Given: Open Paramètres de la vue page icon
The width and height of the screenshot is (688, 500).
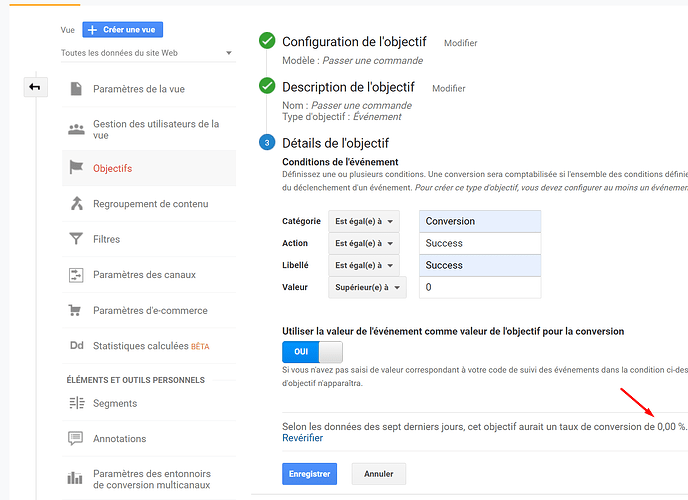Looking at the screenshot, I should pos(76,89).
